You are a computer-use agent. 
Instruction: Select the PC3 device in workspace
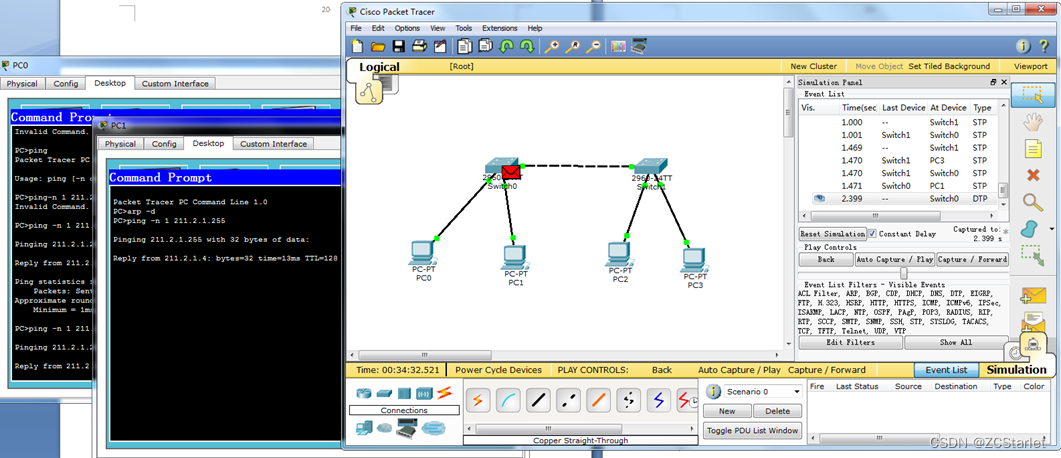[695, 260]
